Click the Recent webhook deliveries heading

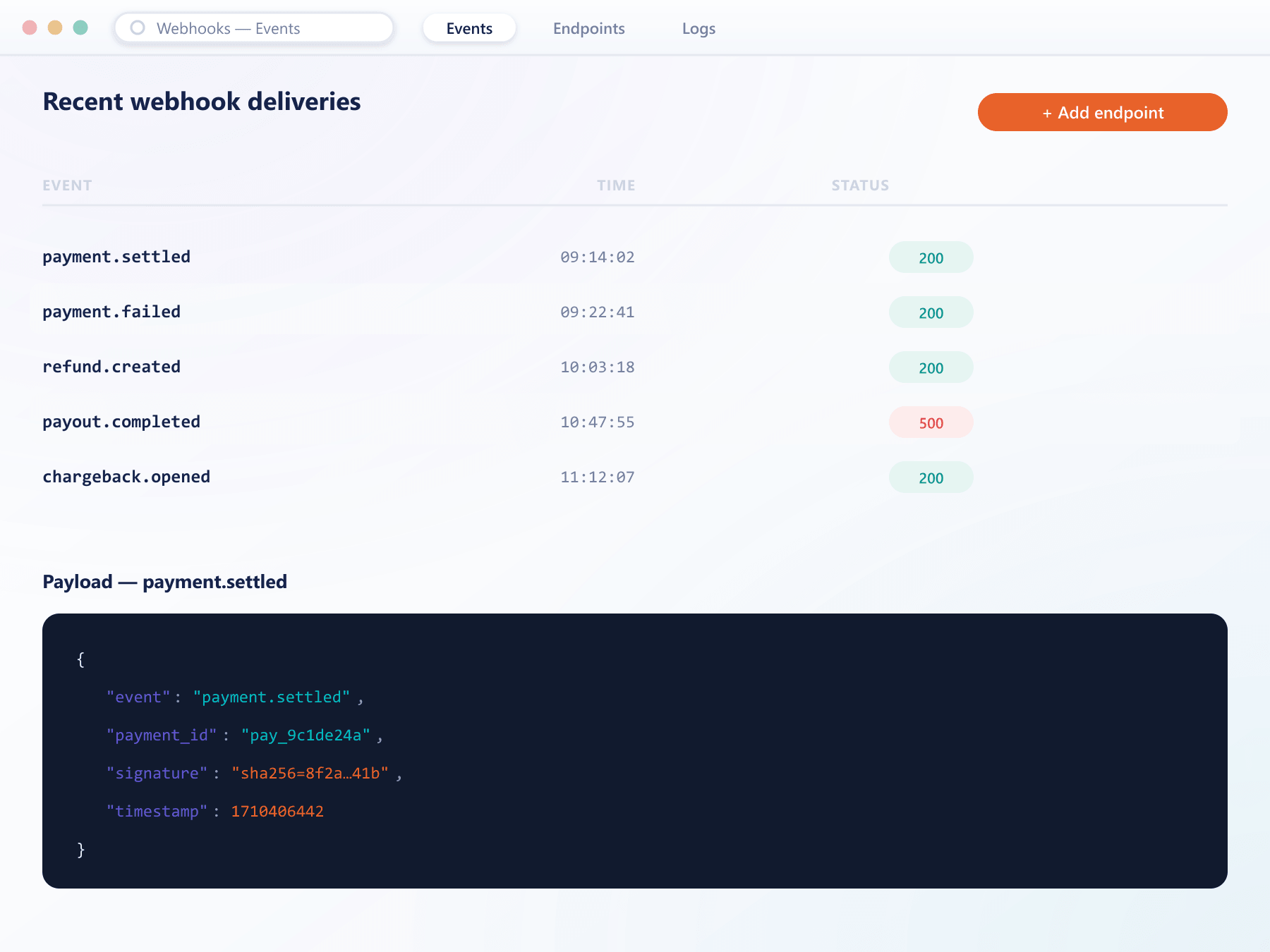click(202, 102)
